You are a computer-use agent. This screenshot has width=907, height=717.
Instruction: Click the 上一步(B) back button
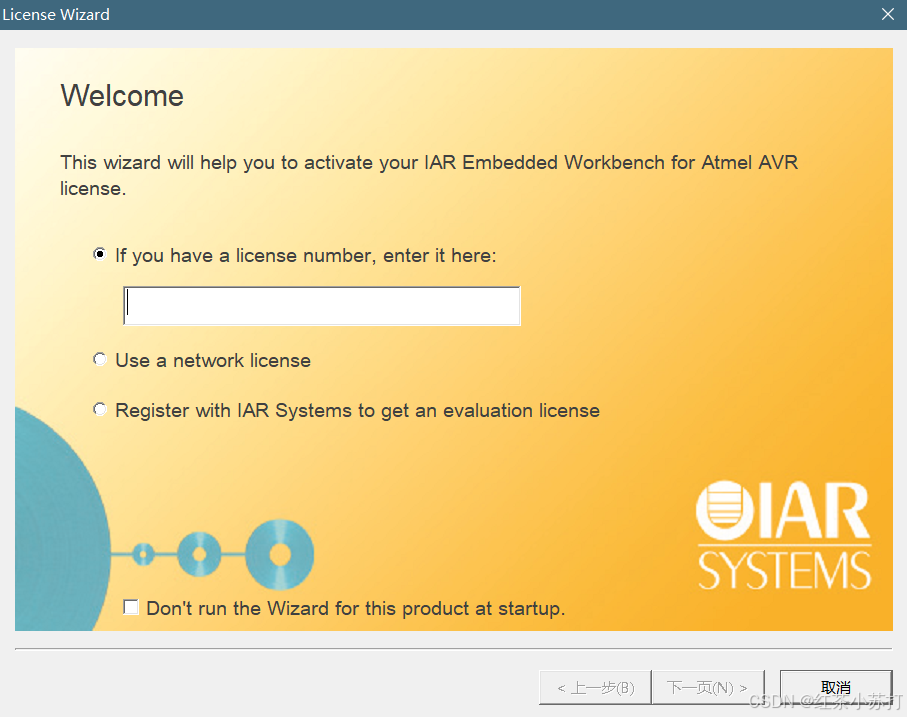point(595,688)
